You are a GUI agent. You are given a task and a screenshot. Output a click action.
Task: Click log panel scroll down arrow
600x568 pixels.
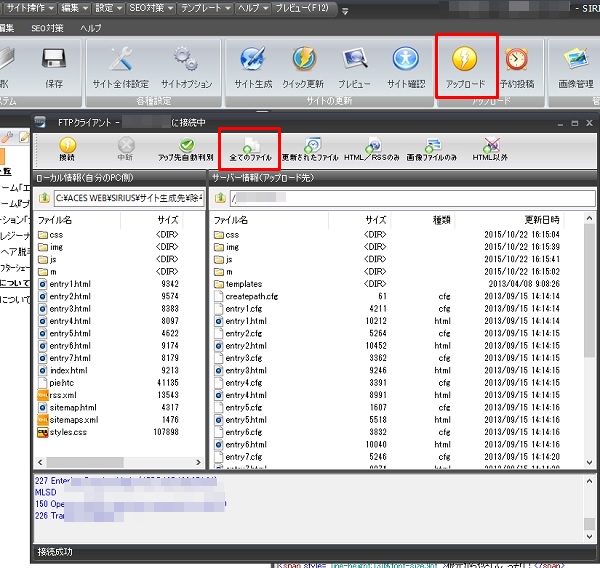point(590,537)
